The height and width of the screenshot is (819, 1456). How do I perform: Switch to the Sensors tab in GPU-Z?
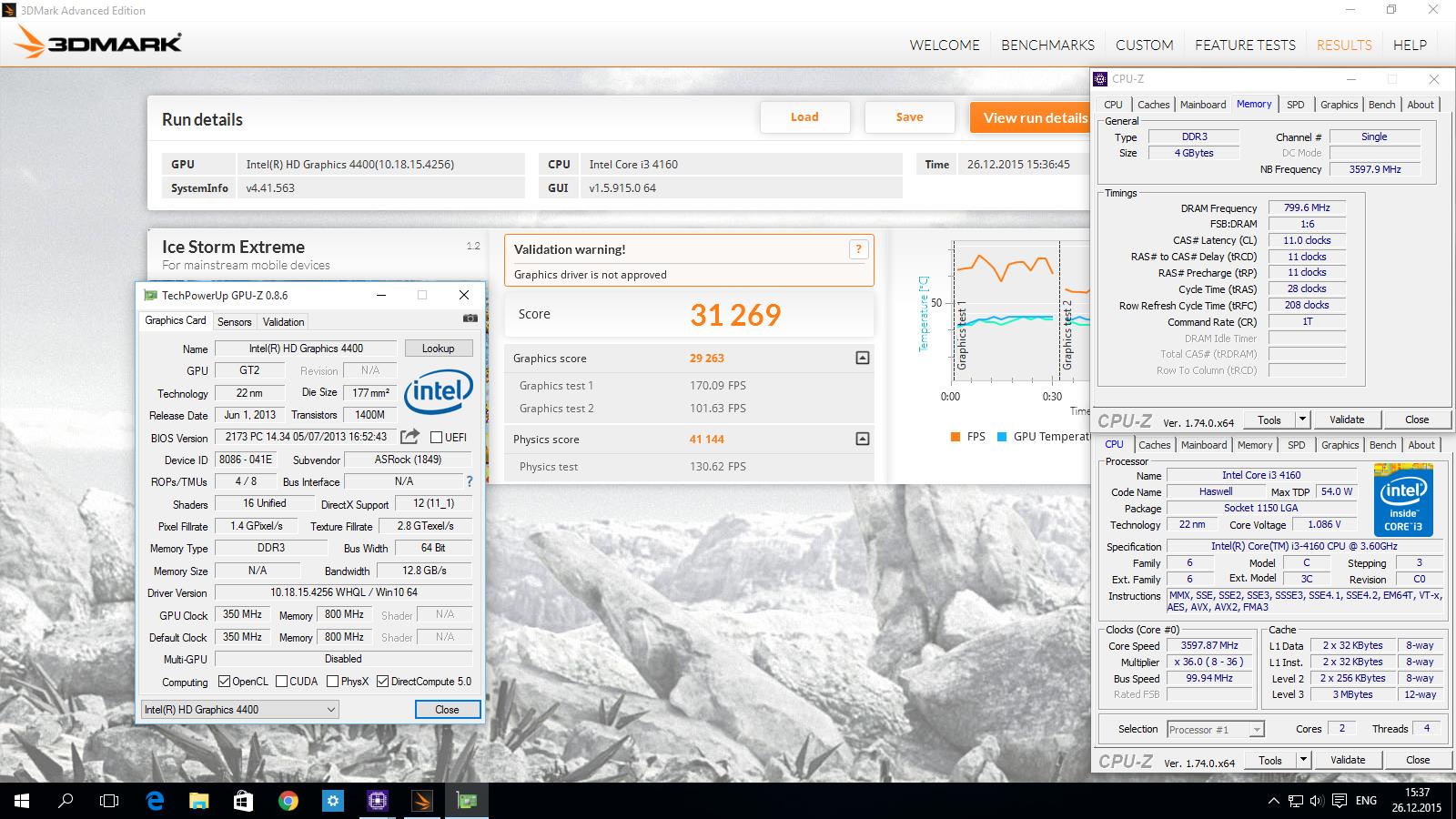pyautogui.click(x=234, y=321)
